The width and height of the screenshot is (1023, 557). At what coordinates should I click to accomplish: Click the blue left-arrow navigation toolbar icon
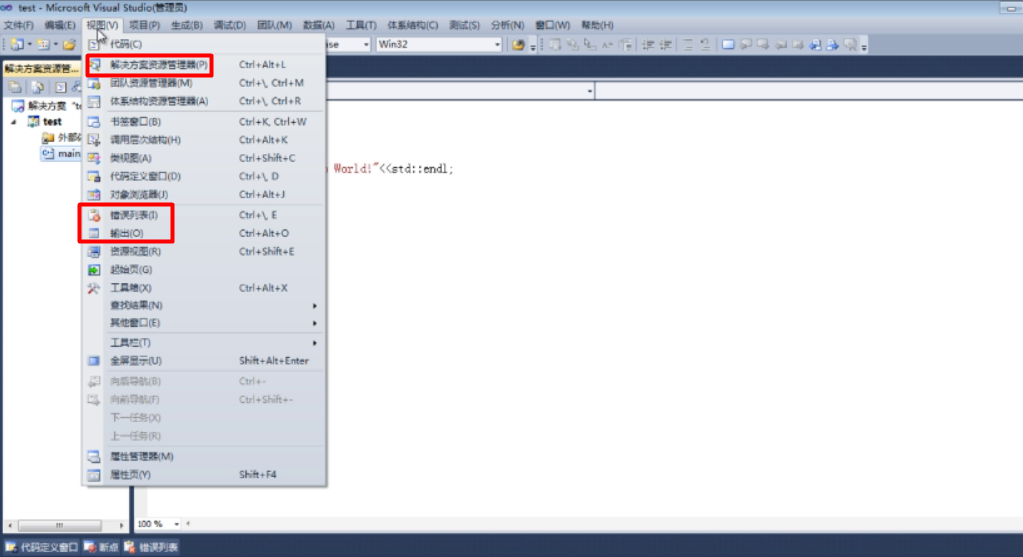click(816, 44)
